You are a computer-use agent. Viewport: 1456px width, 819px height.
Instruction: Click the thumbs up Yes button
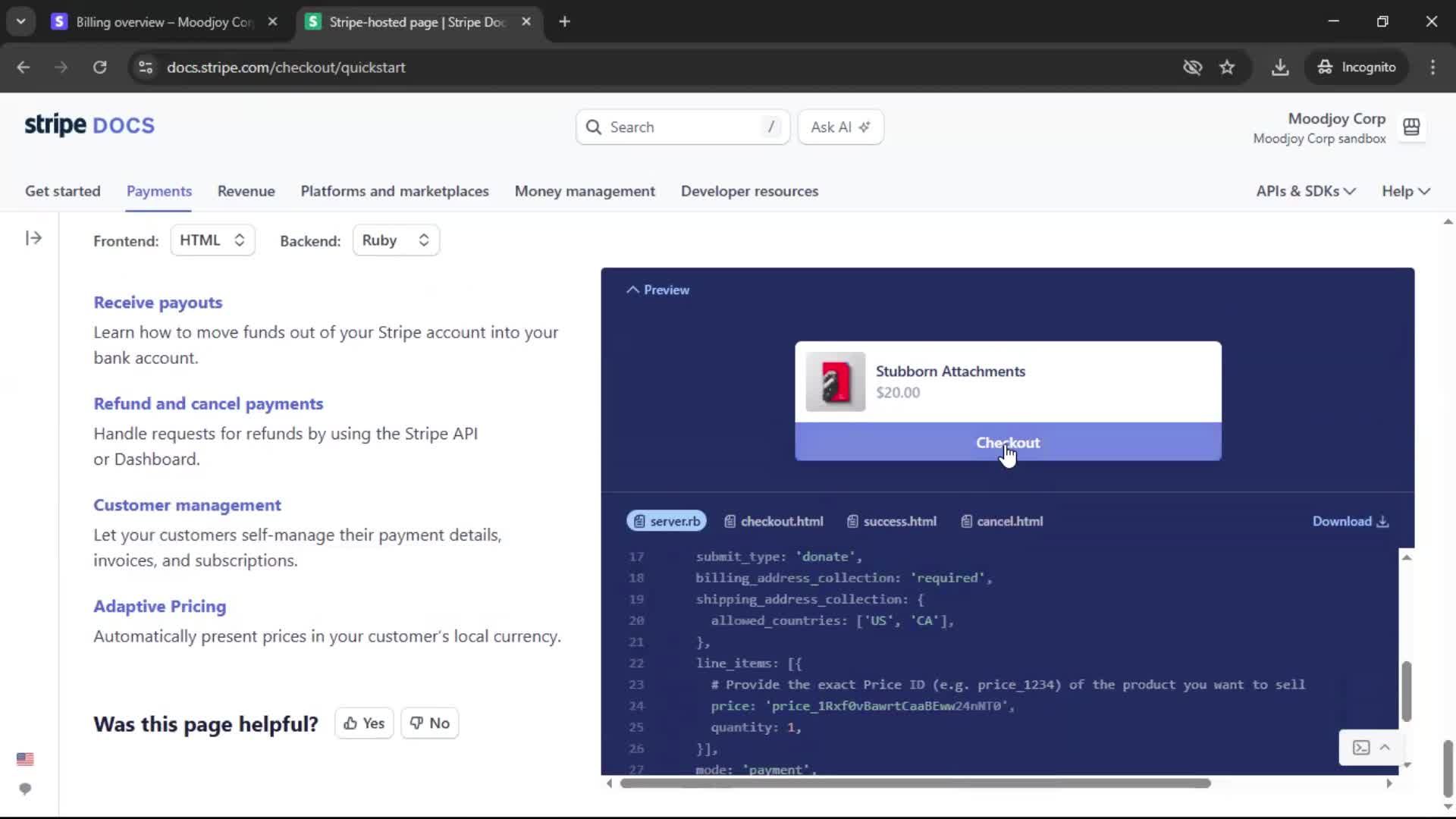click(x=364, y=723)
